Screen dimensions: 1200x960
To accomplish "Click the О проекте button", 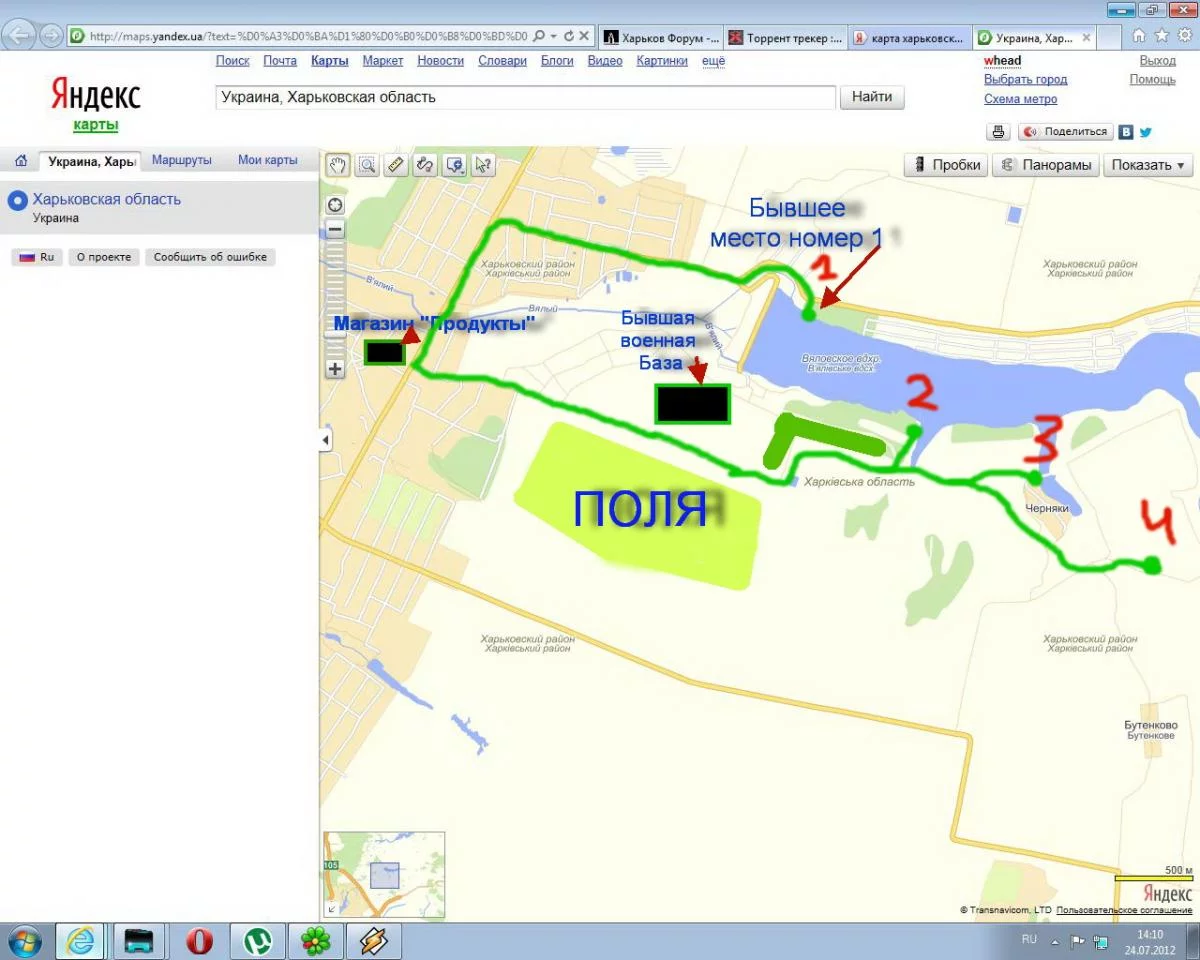I will click(104, 257).
